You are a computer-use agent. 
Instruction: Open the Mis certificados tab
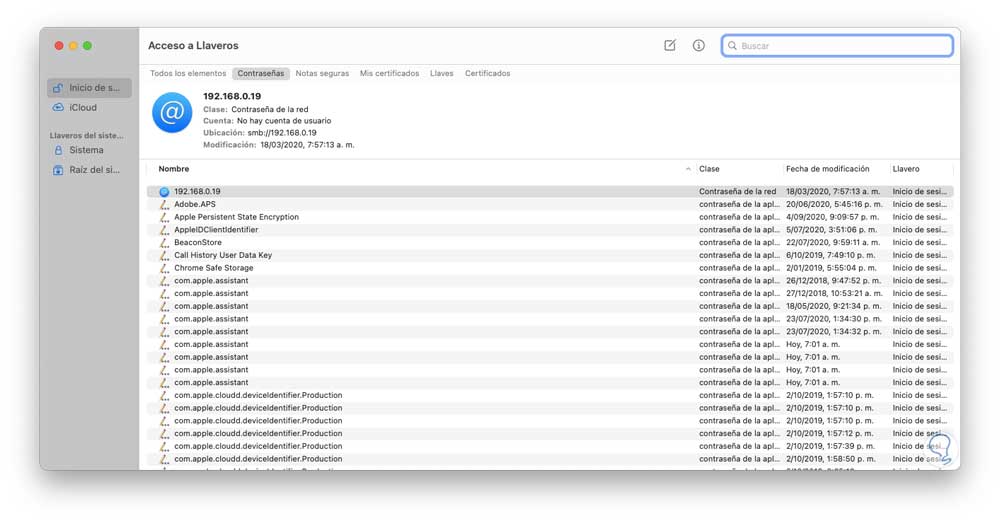coord(389,73)
